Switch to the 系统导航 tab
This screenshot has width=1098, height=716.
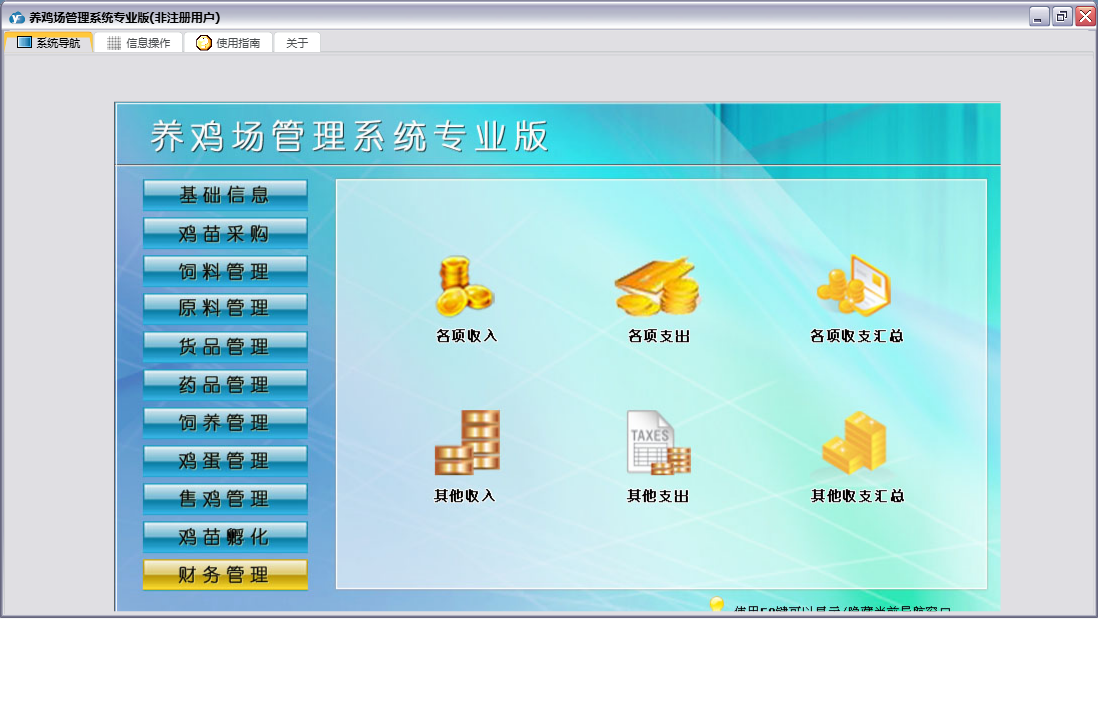[48, 43]
